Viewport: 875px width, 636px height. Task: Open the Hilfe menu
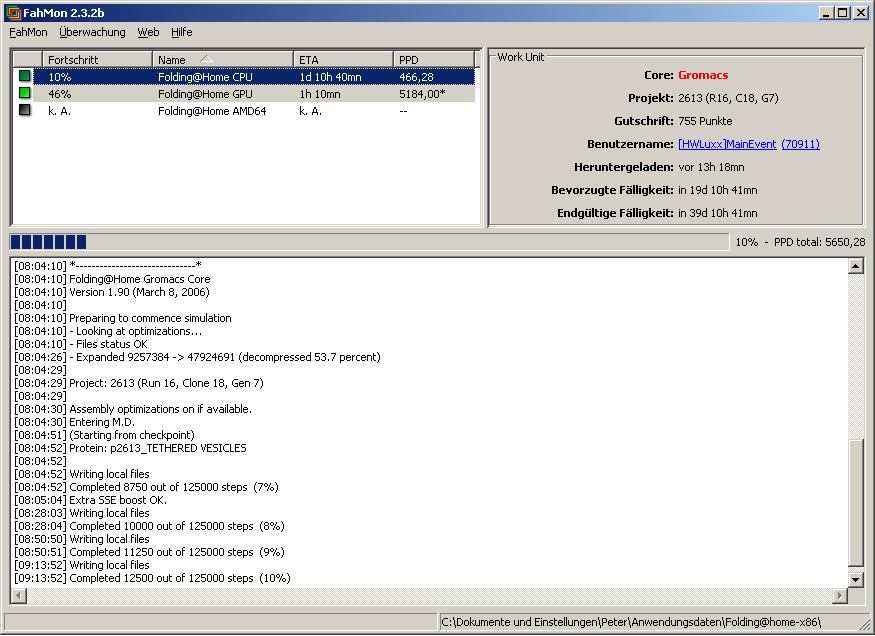click(x=181, y=32)
